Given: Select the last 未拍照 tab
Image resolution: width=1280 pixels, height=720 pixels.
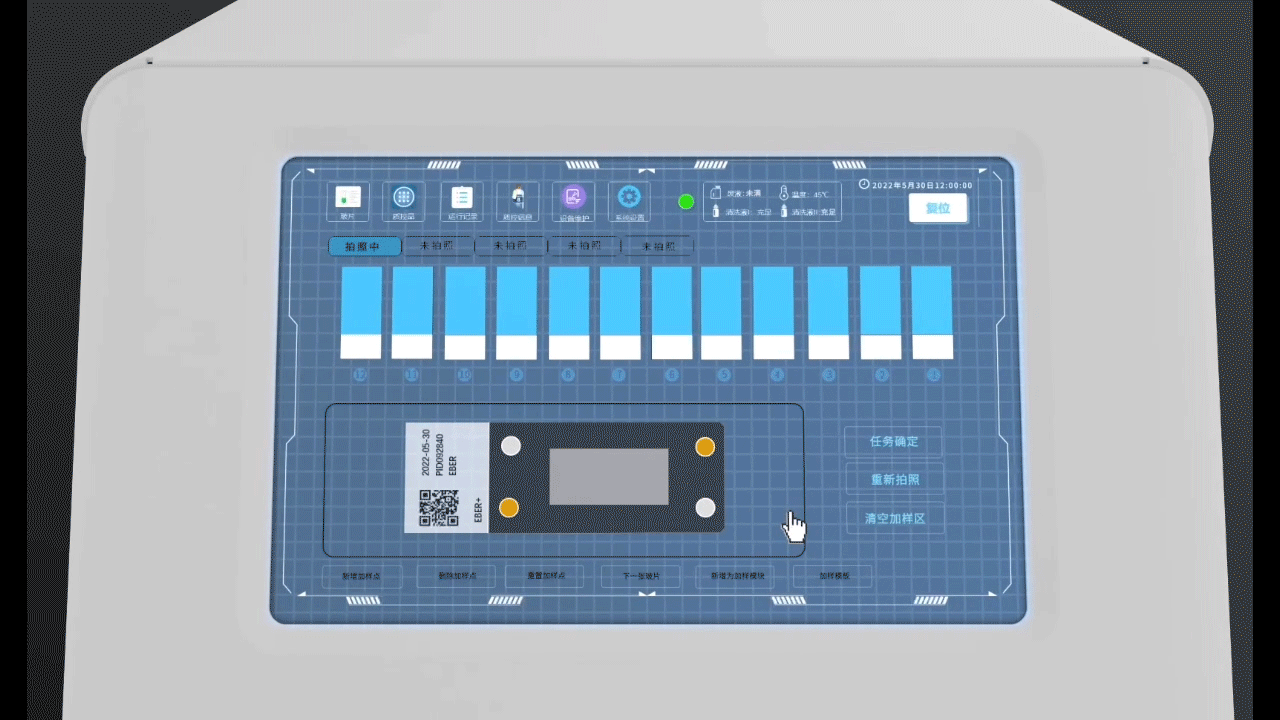Looking at the screenshot, I should pos(658,246).
